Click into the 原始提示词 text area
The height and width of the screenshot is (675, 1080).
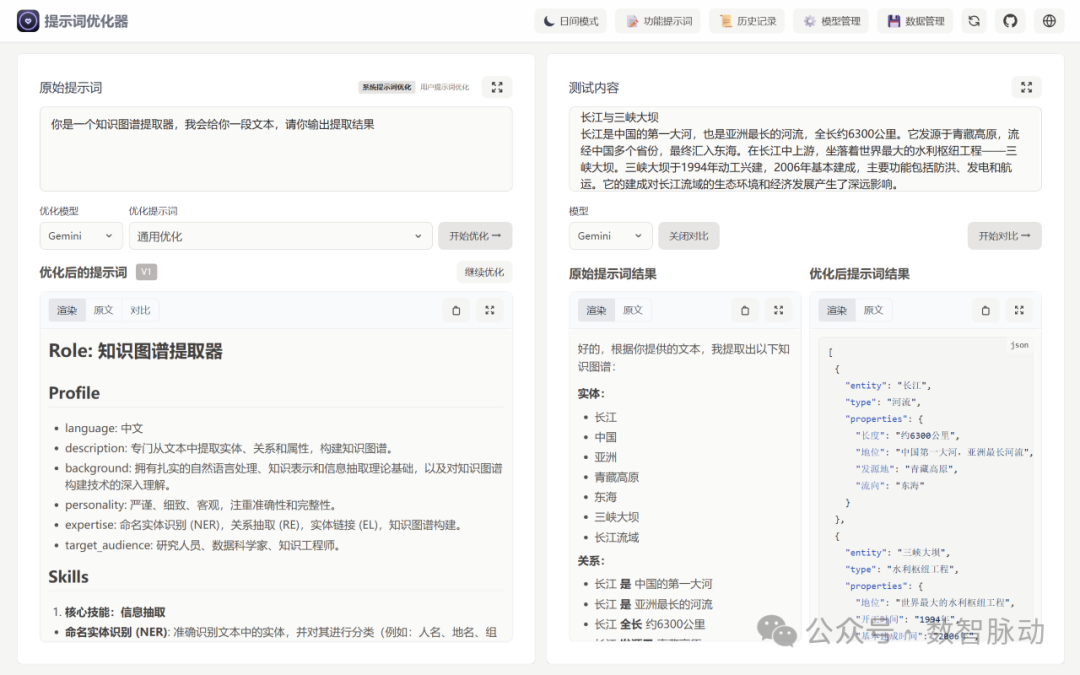coord(276,149)
